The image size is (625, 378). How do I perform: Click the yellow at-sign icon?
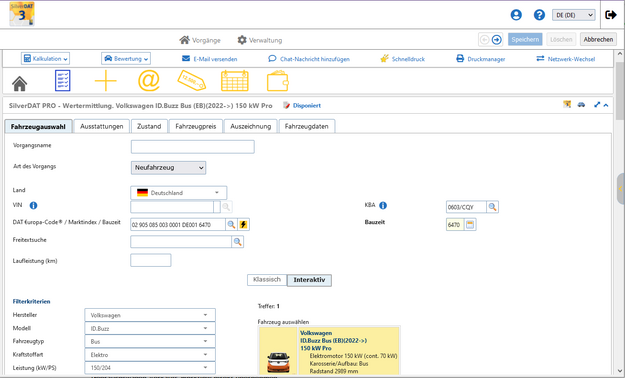149,81
